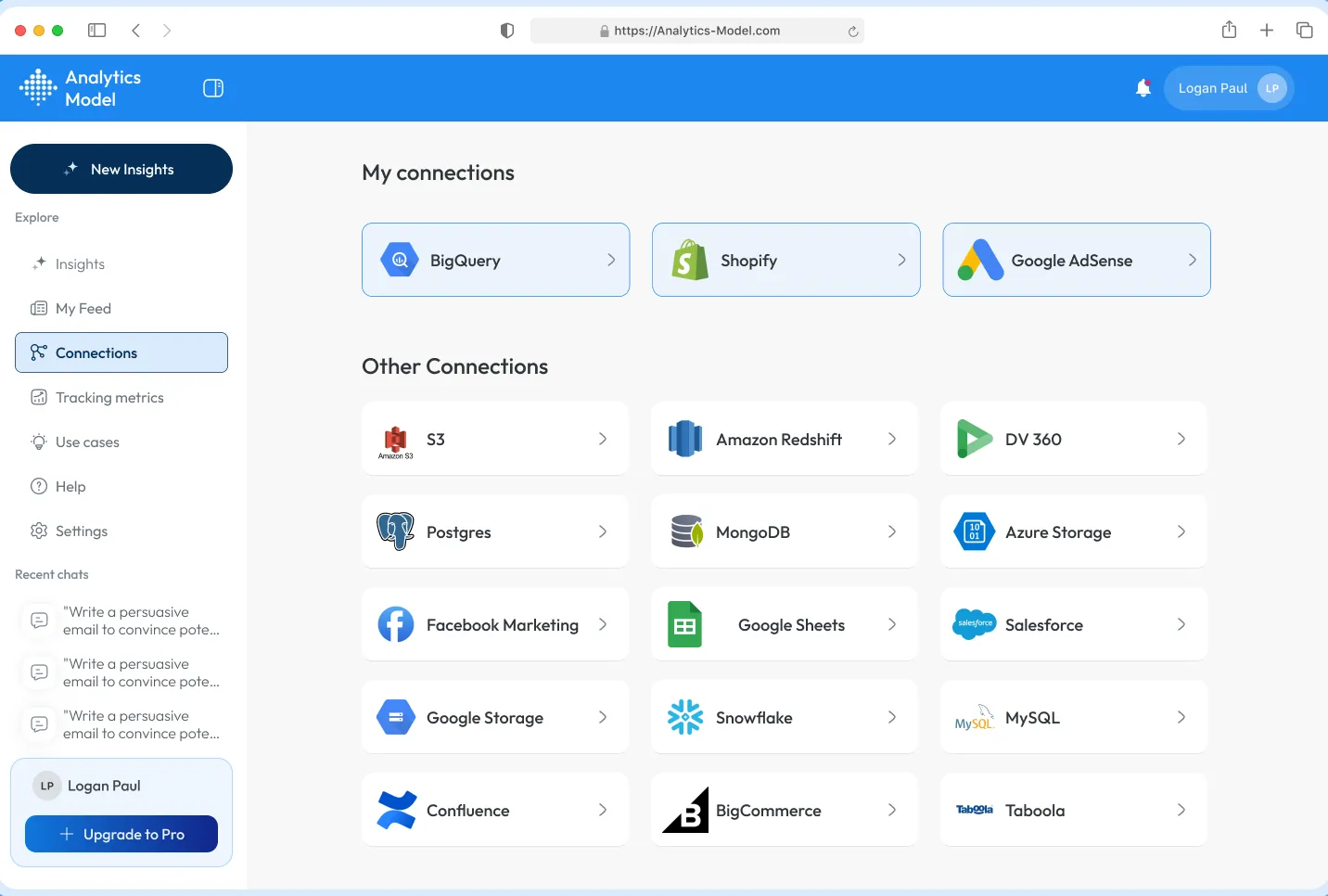The height and width of the screenshot is (896, 1328).
Task: Click the BigCommerce logo icon
Action: tap(686, 810)
